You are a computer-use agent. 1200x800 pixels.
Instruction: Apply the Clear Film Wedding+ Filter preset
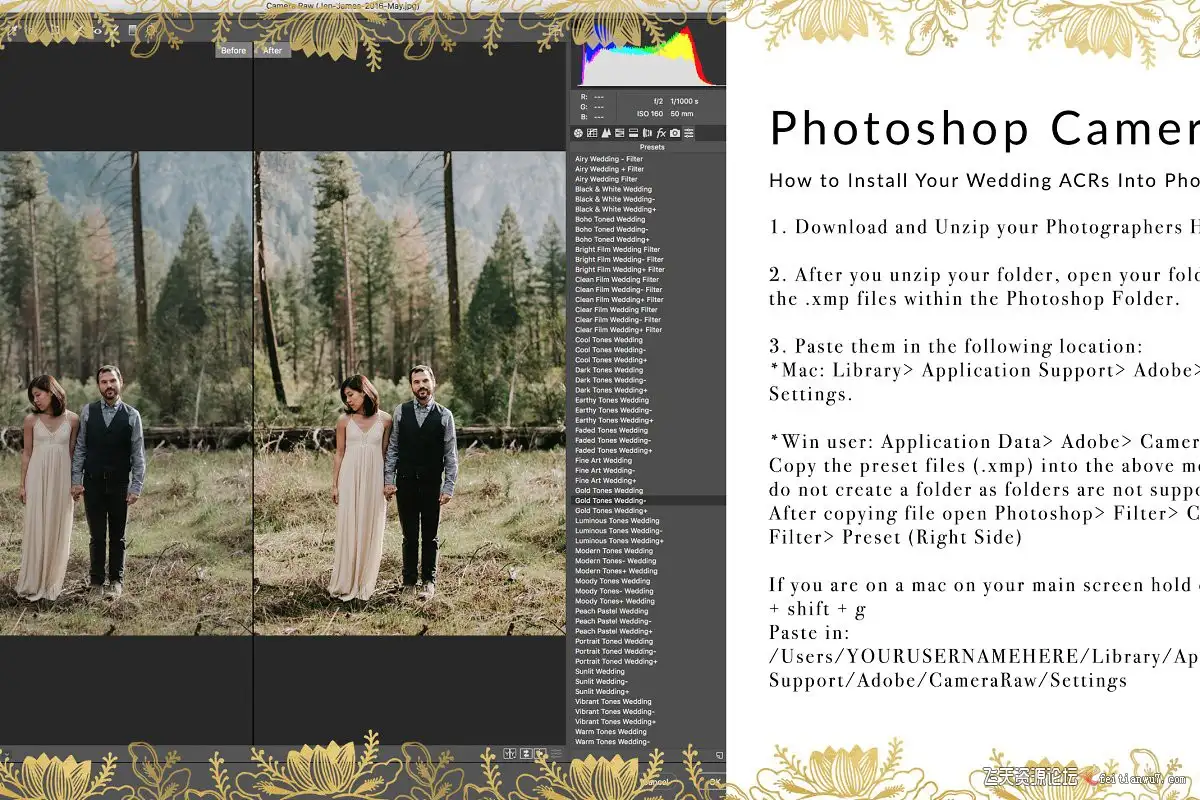[x=618, y=329]
